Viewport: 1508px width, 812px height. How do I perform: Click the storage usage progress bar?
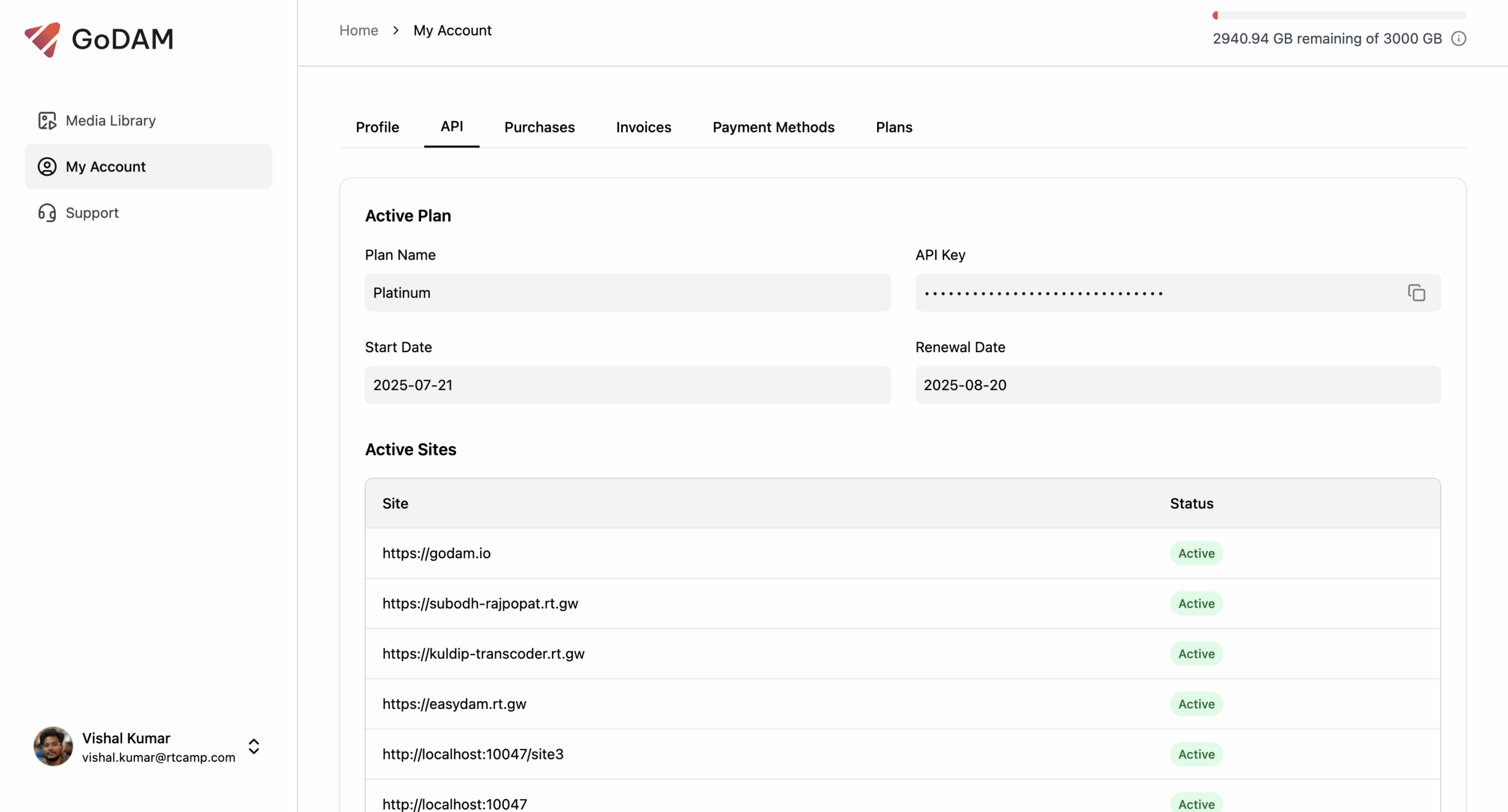pos(1340,15)
